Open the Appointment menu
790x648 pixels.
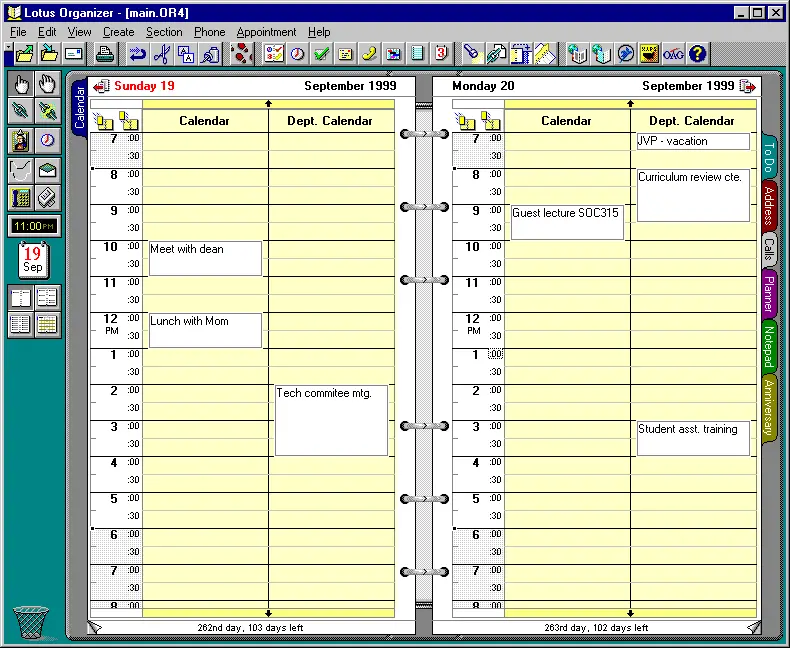(x=267, y=32)
